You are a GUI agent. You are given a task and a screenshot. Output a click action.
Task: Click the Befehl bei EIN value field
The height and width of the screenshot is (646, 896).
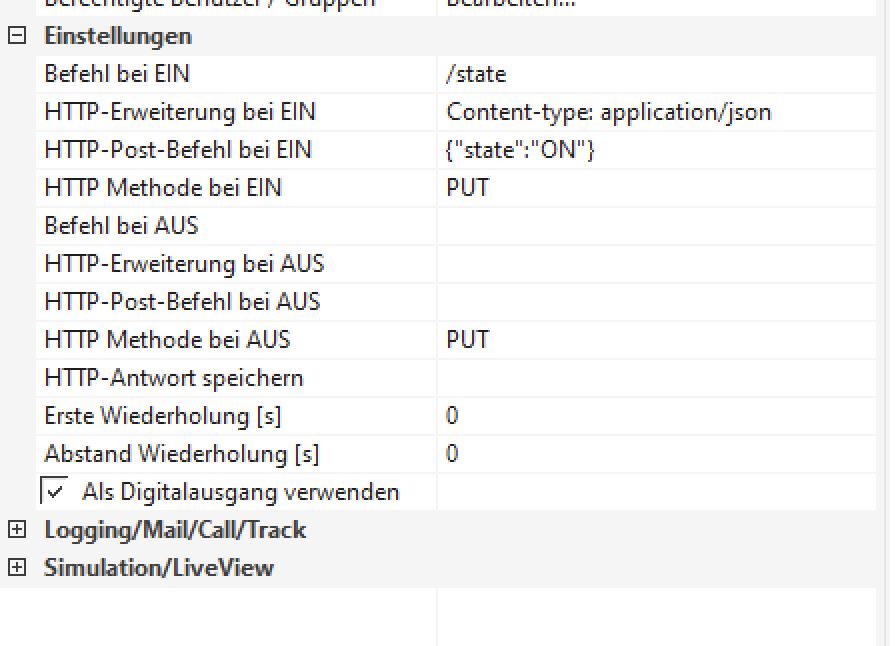coord(655,74)
